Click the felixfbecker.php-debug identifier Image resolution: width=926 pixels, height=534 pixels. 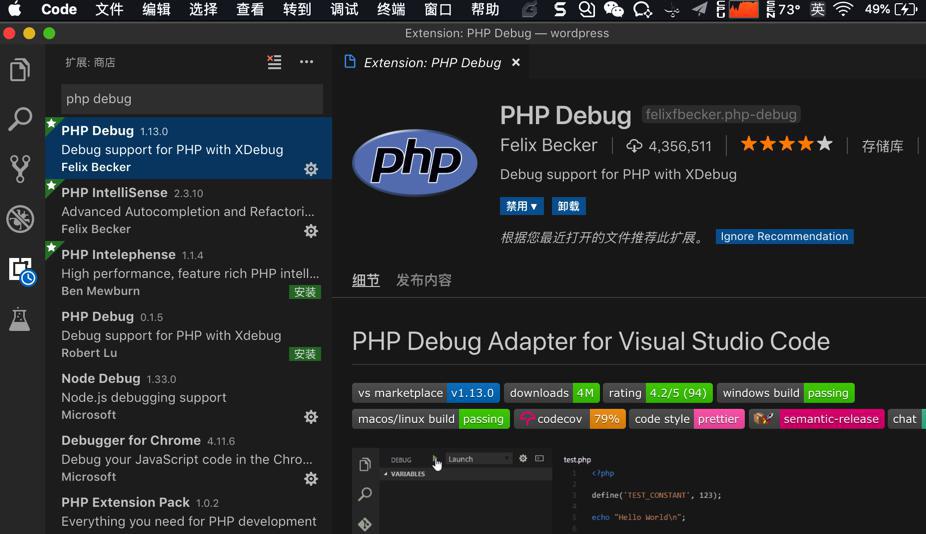pos(720,115)
